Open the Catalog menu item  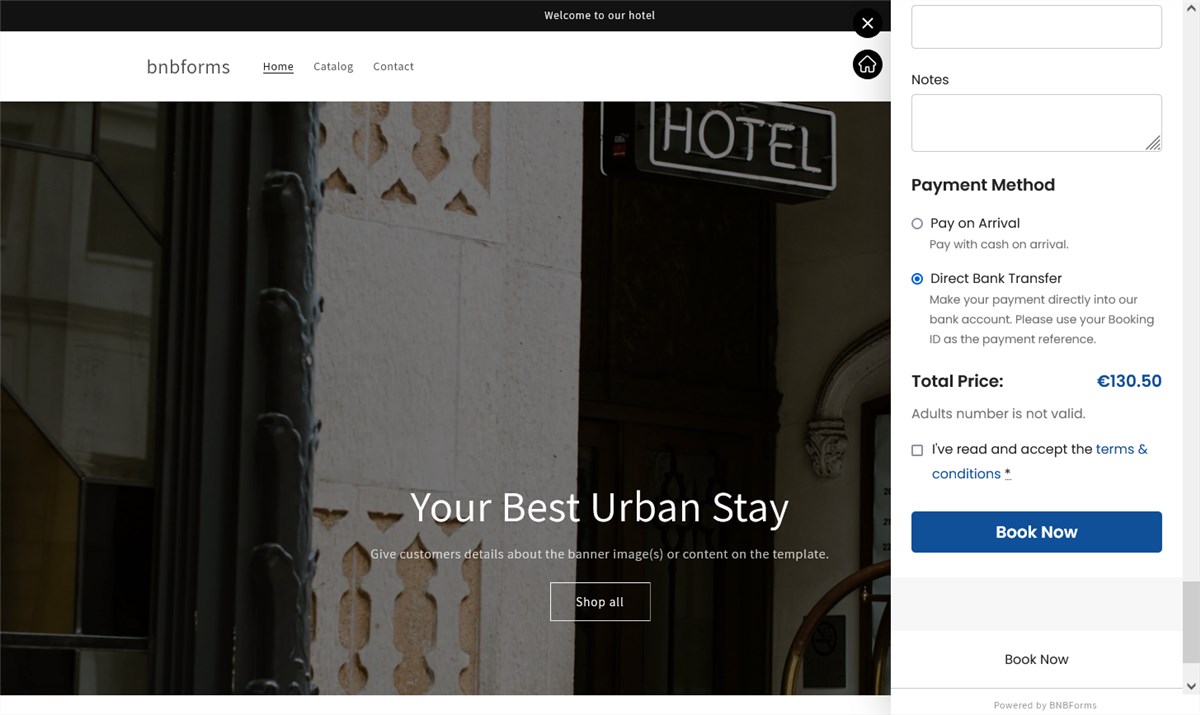pos(333,67)
